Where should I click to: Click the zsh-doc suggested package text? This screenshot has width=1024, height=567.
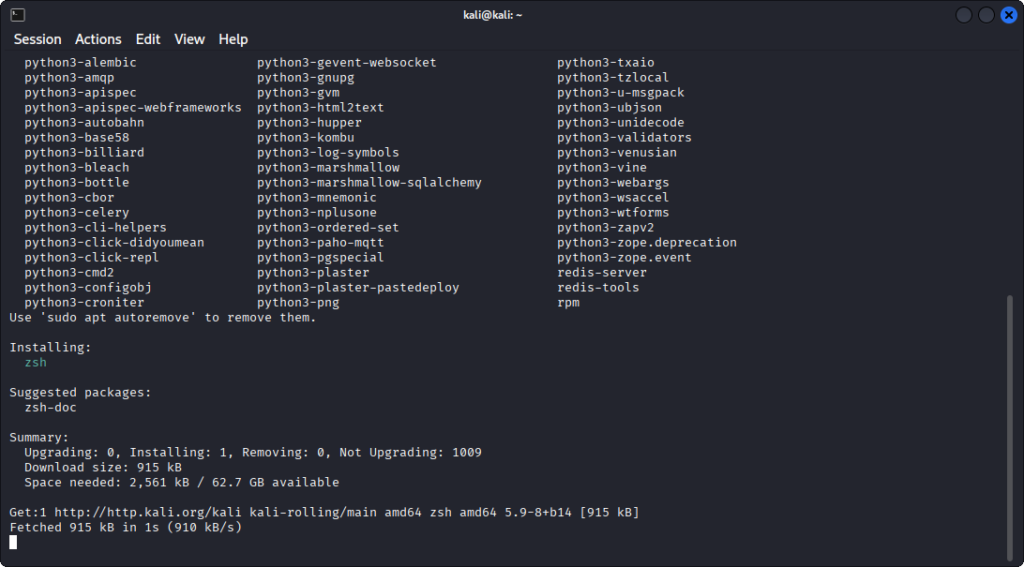(x=51, y=408)
